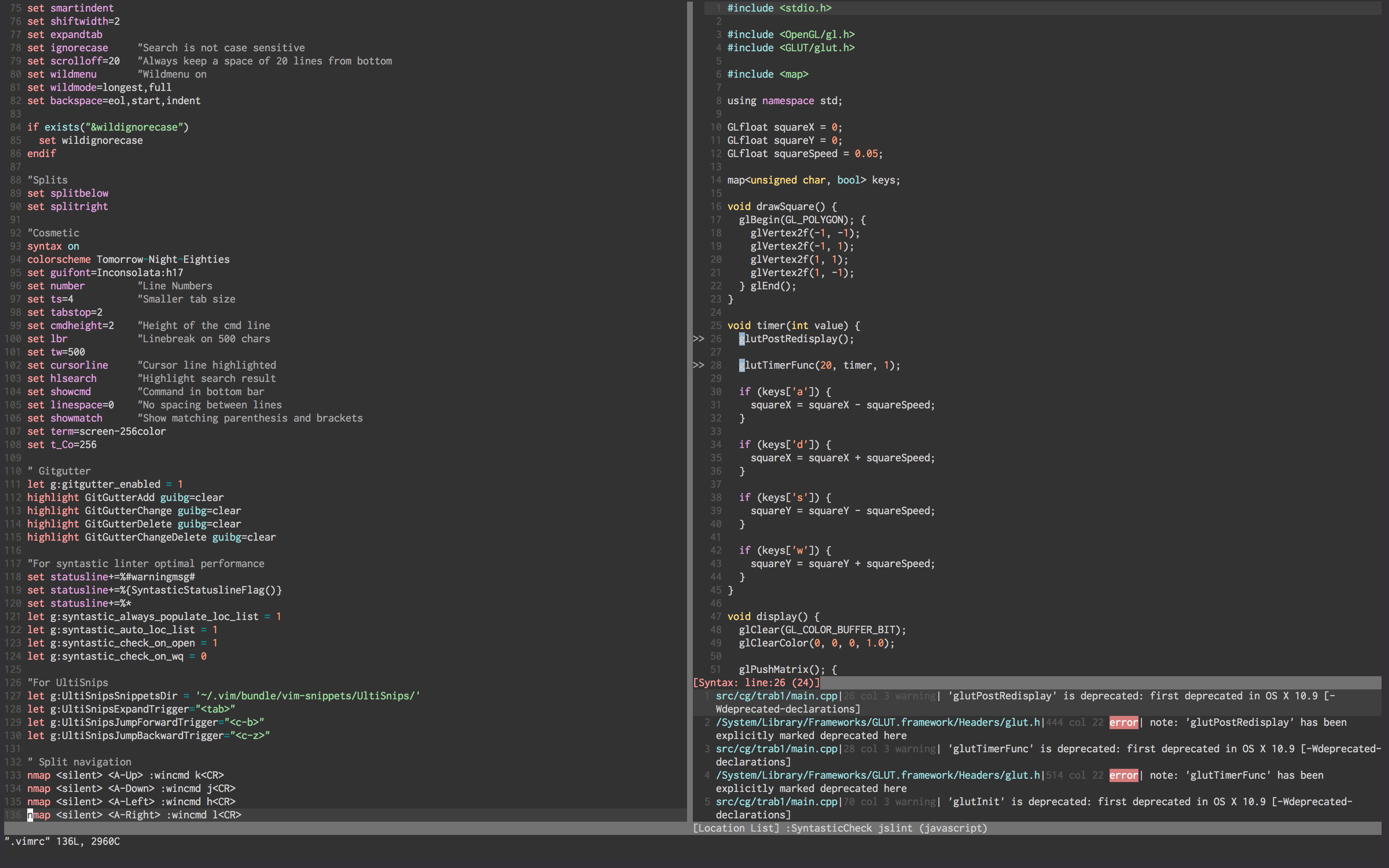Click line number 47 in right pane gutter
The width and height of the screenshot is (1389, 868).
coord(716,617)
